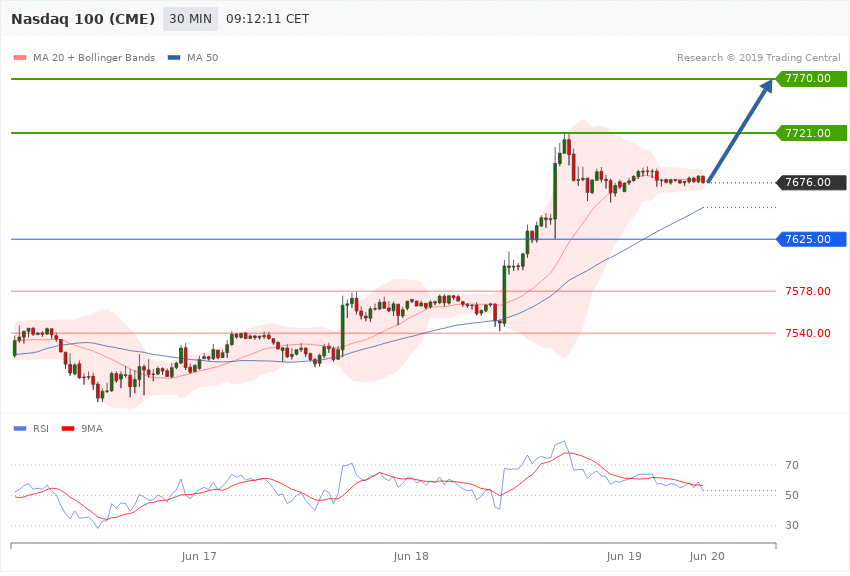Click the RSI legend label
The width and height of the screenshot is (850, 576).
point(41,429)
